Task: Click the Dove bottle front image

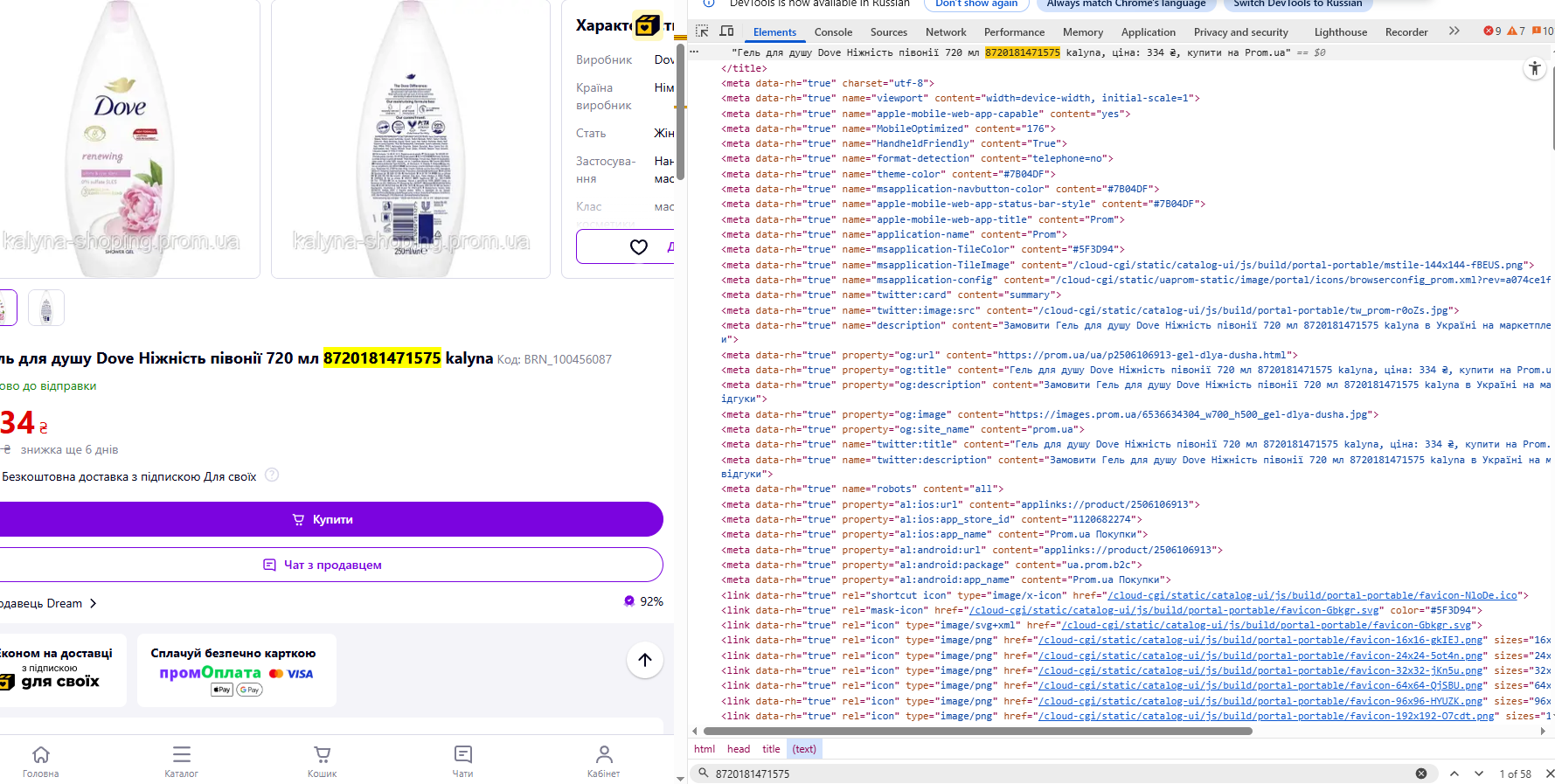Action: click(x=122, y=139)
